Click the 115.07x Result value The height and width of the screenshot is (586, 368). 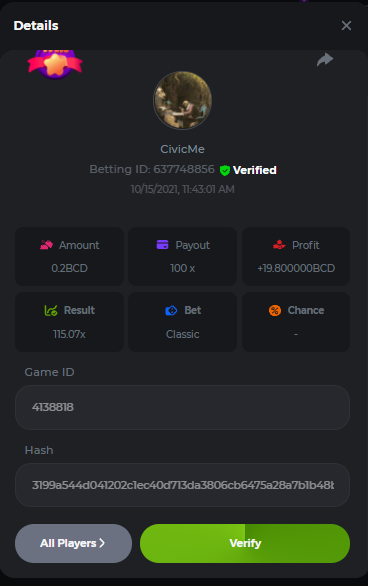tap(69, 334)
